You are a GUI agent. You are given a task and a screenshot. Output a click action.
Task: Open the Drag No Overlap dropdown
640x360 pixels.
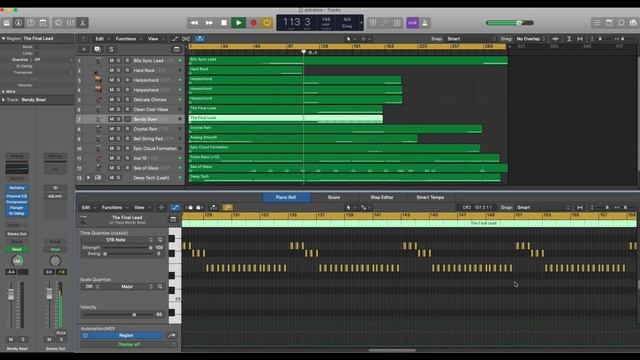531,39
